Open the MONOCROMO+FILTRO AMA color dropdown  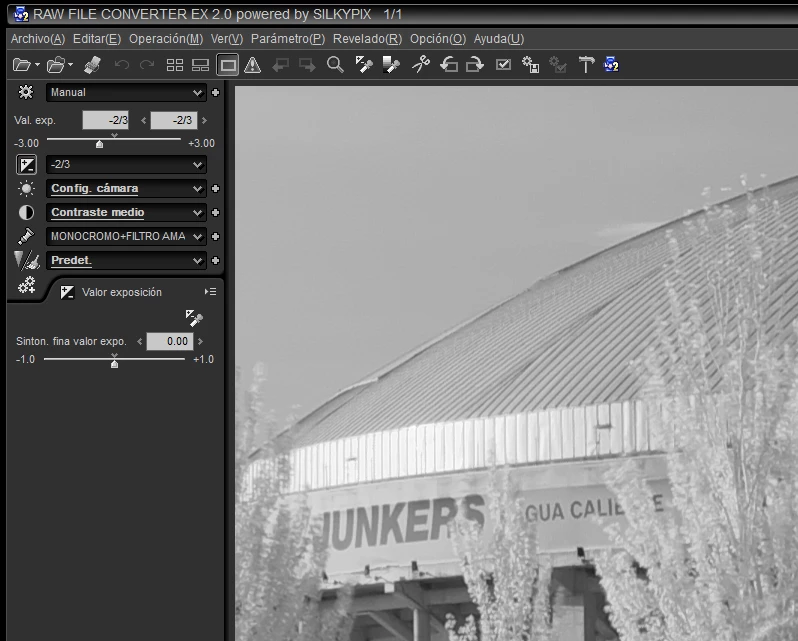pyautogui.click(x=126, y=237)
